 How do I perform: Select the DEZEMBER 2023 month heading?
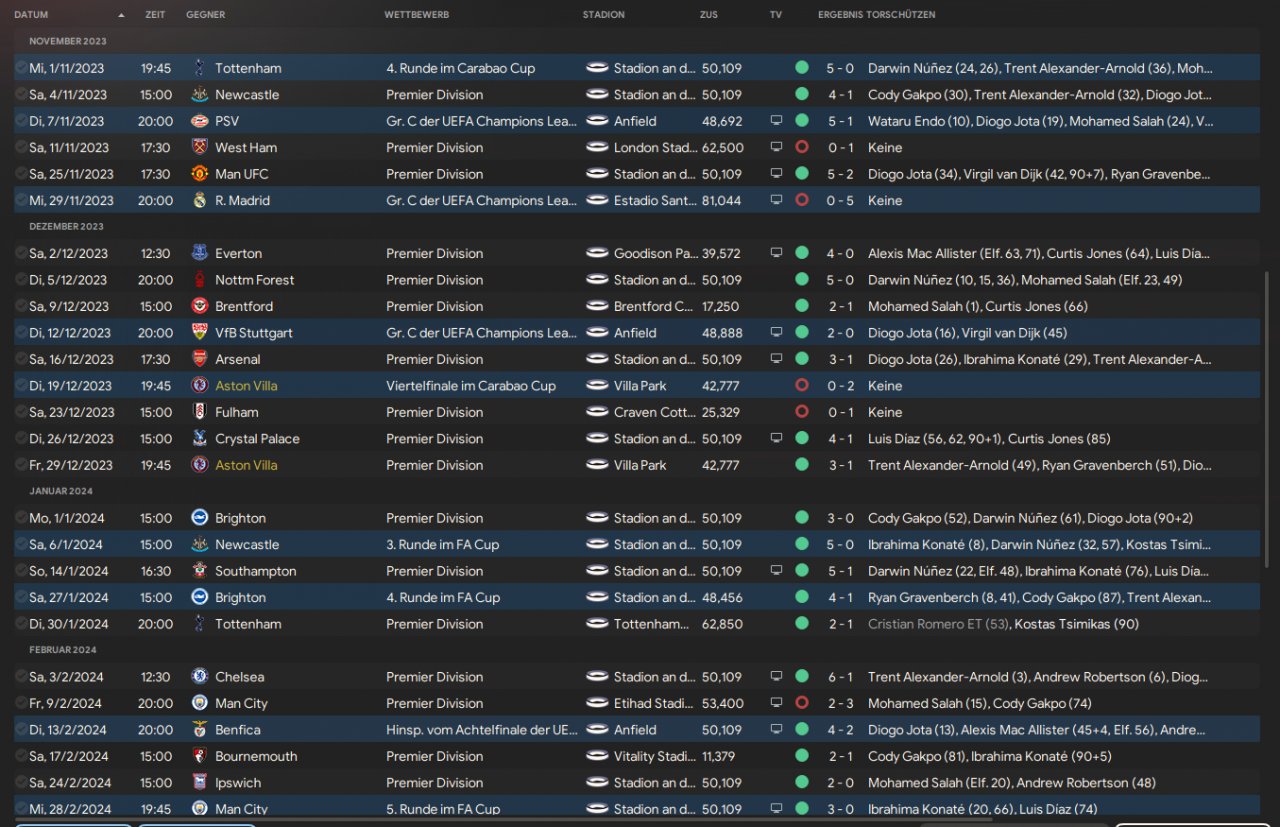(67, 226)
